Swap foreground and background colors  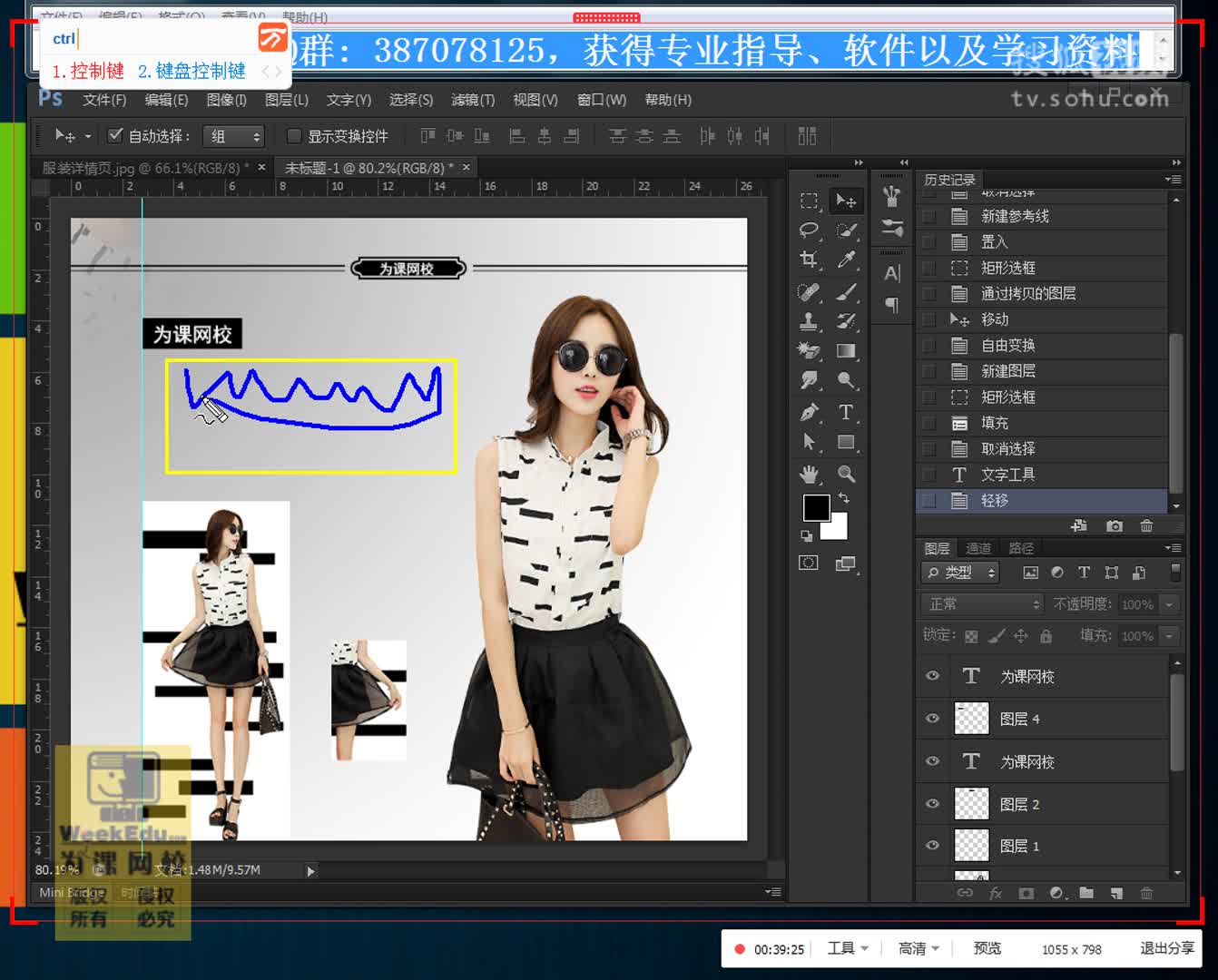click(844, 498)
